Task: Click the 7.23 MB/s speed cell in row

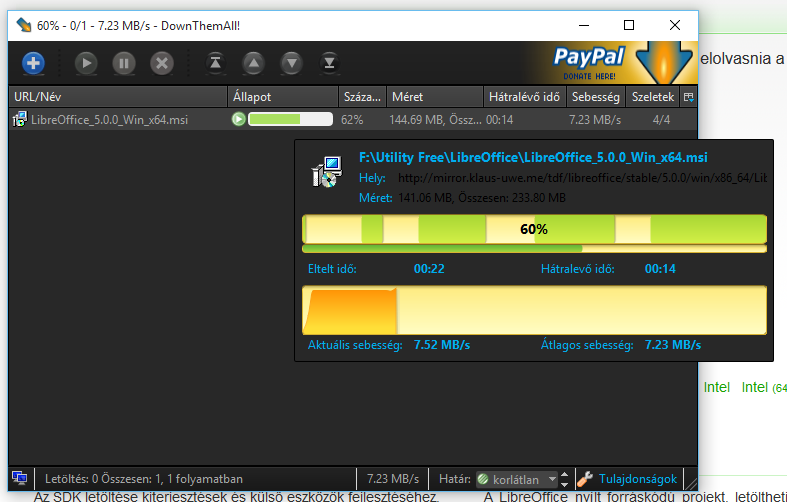Action: (x=595, y=120)
